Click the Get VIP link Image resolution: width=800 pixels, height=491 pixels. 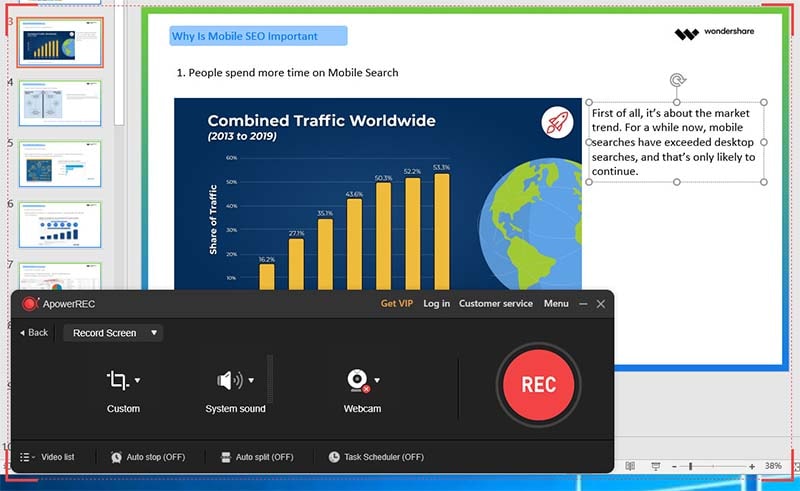point(396,303)
